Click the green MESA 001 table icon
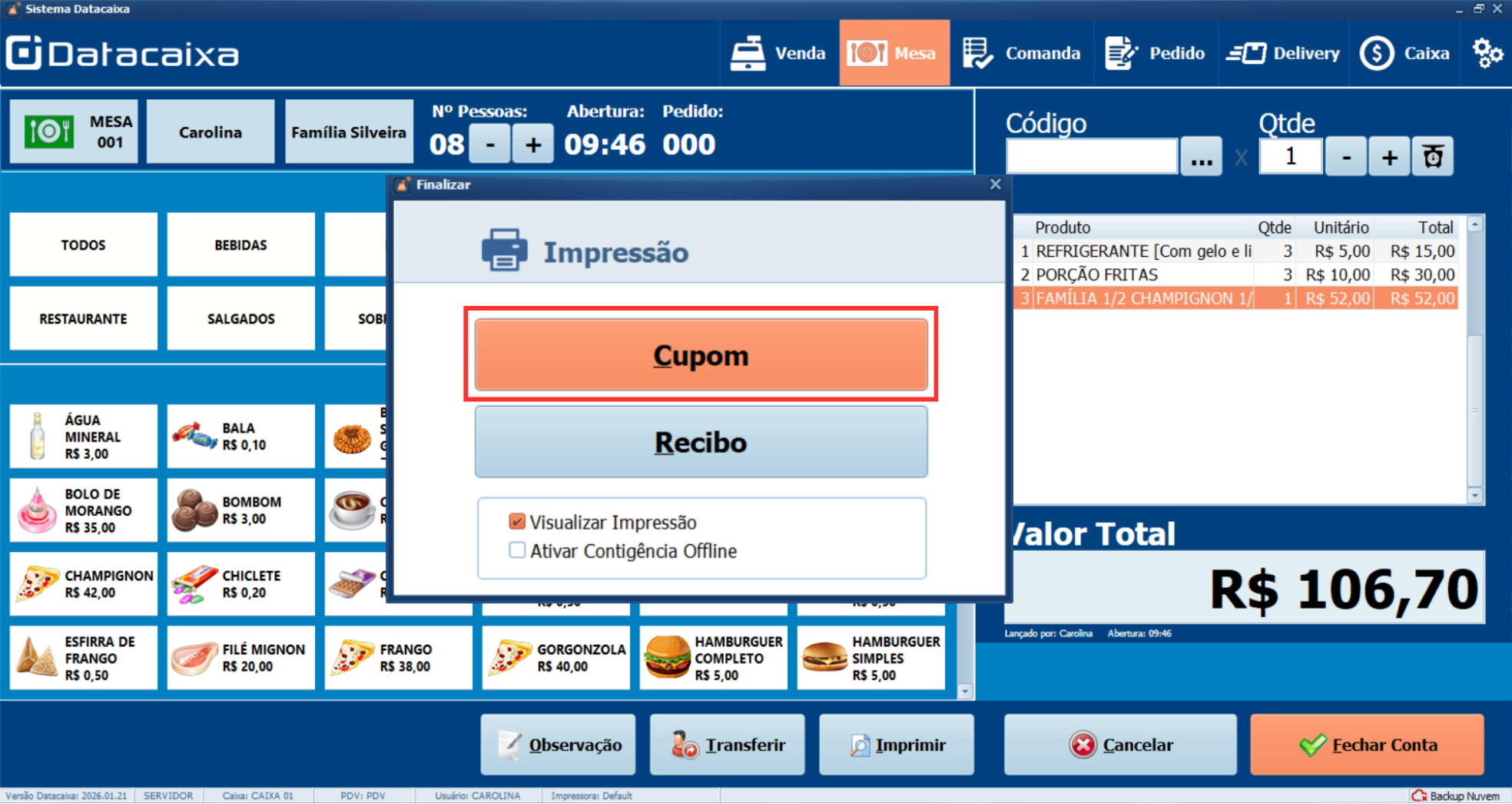Viewport: 1512px width, 804px height. click(x=49, y=131)
